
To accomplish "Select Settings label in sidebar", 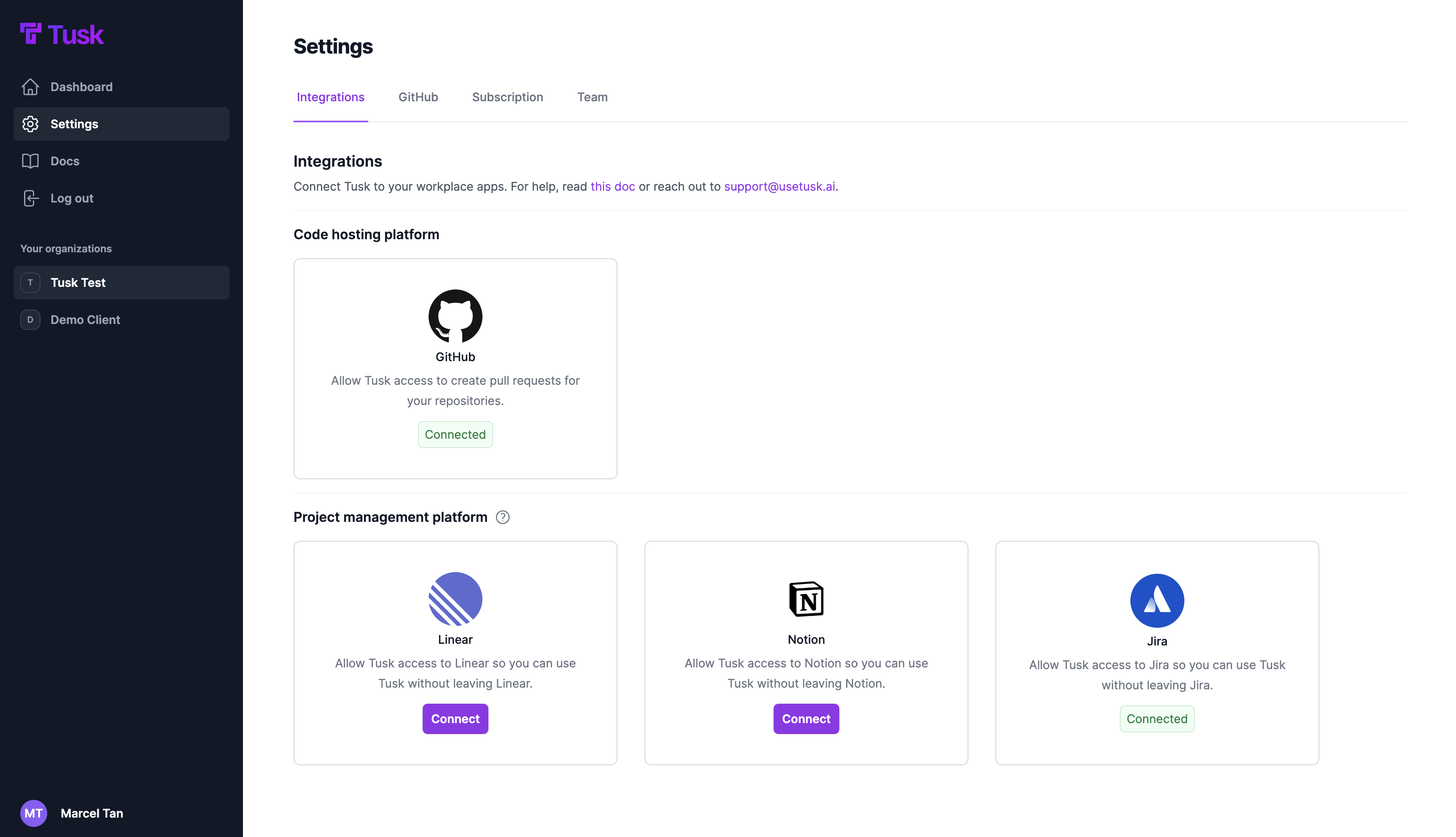I will pos(74,124).
